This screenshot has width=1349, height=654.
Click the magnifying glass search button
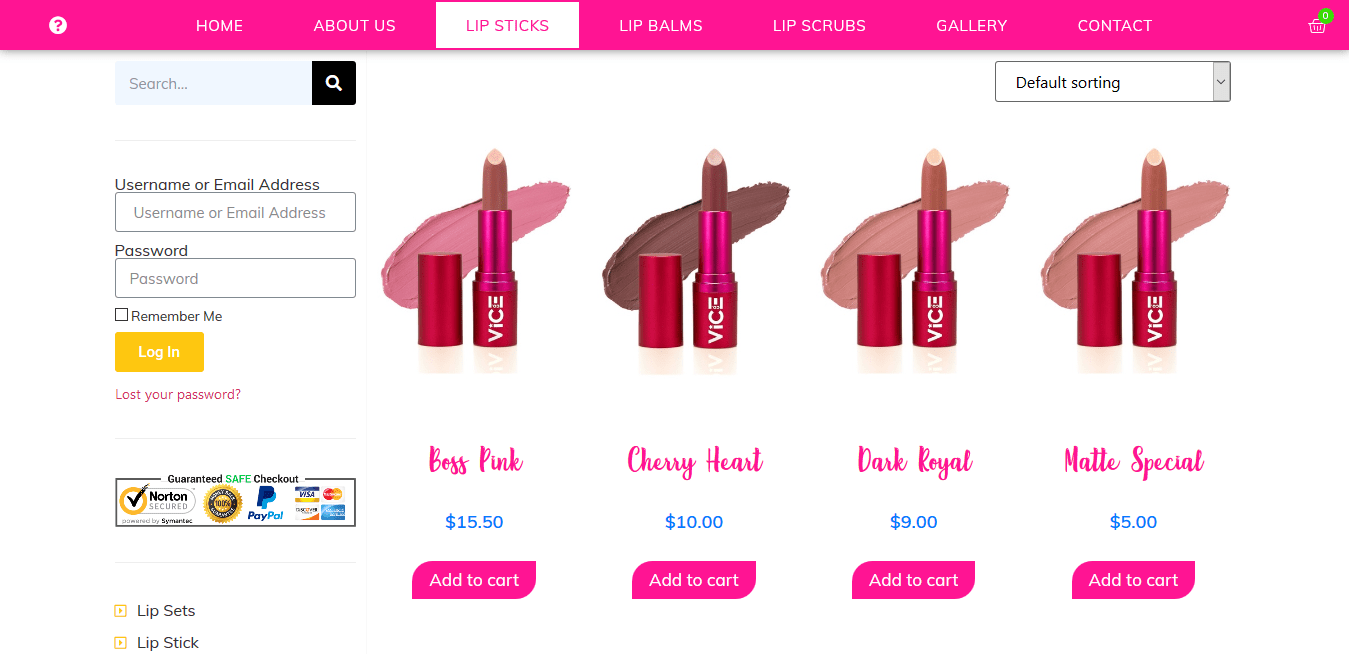334,83
